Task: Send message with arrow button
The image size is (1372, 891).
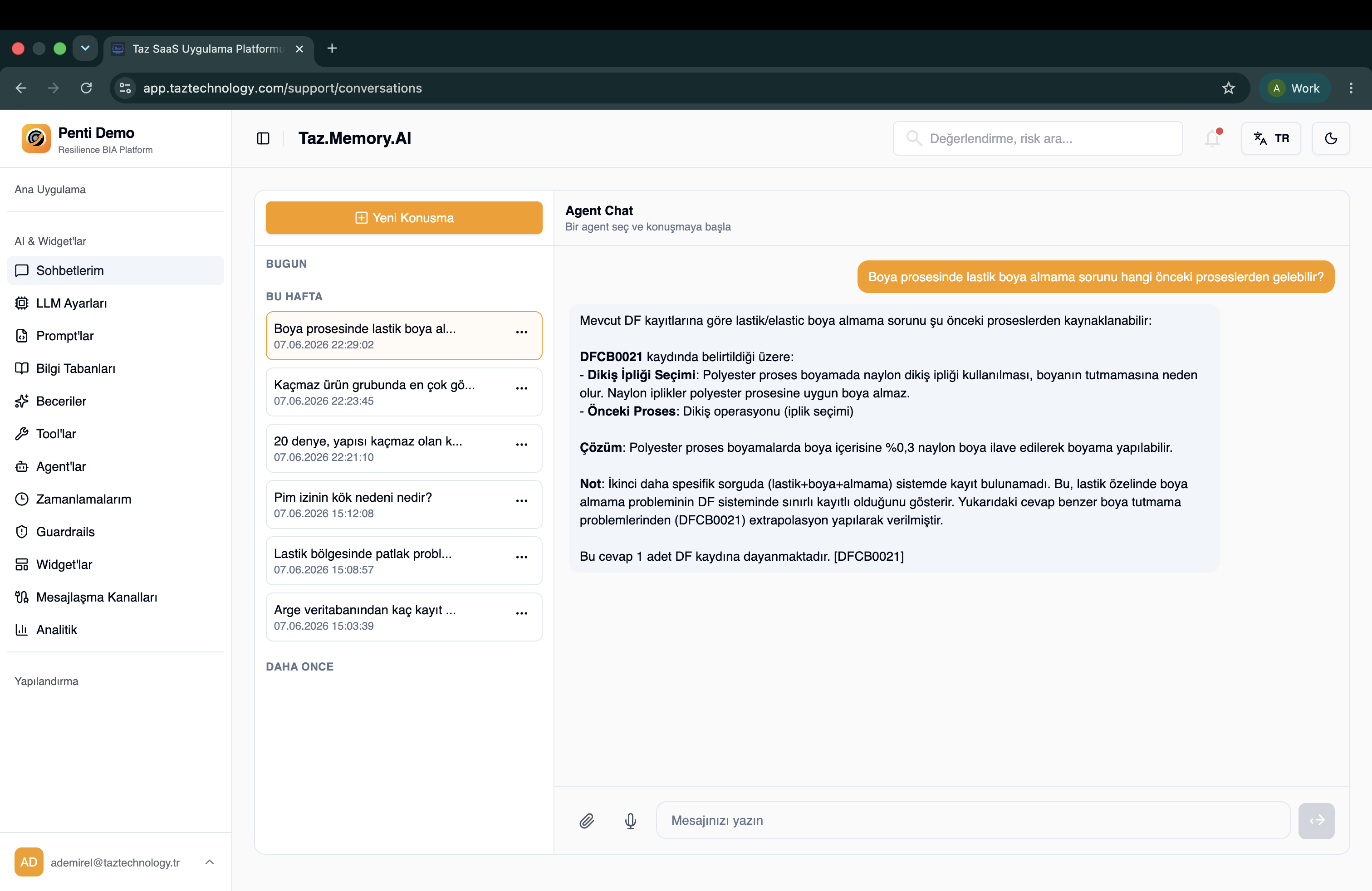Action: pos(1316,820)
